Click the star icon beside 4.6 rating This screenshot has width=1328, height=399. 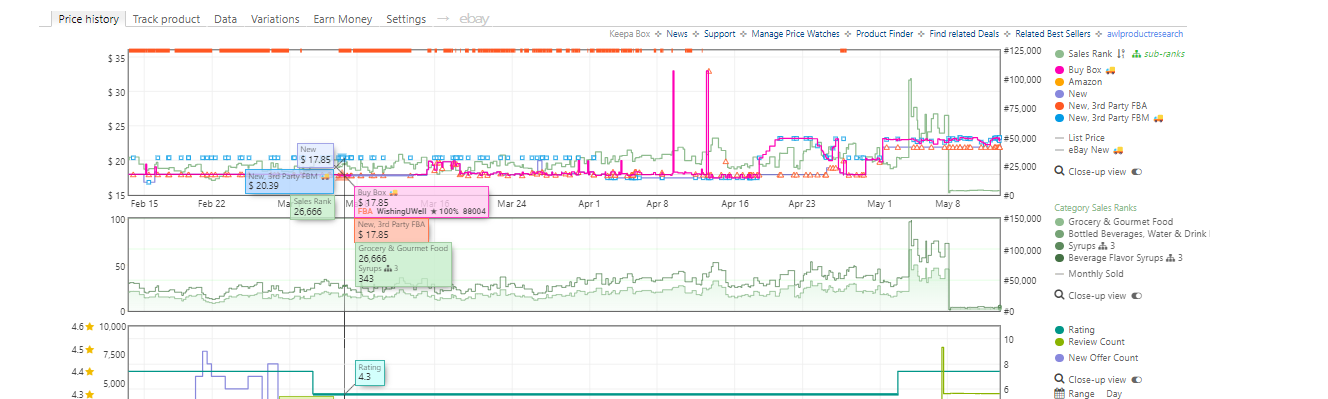[89, 326]
